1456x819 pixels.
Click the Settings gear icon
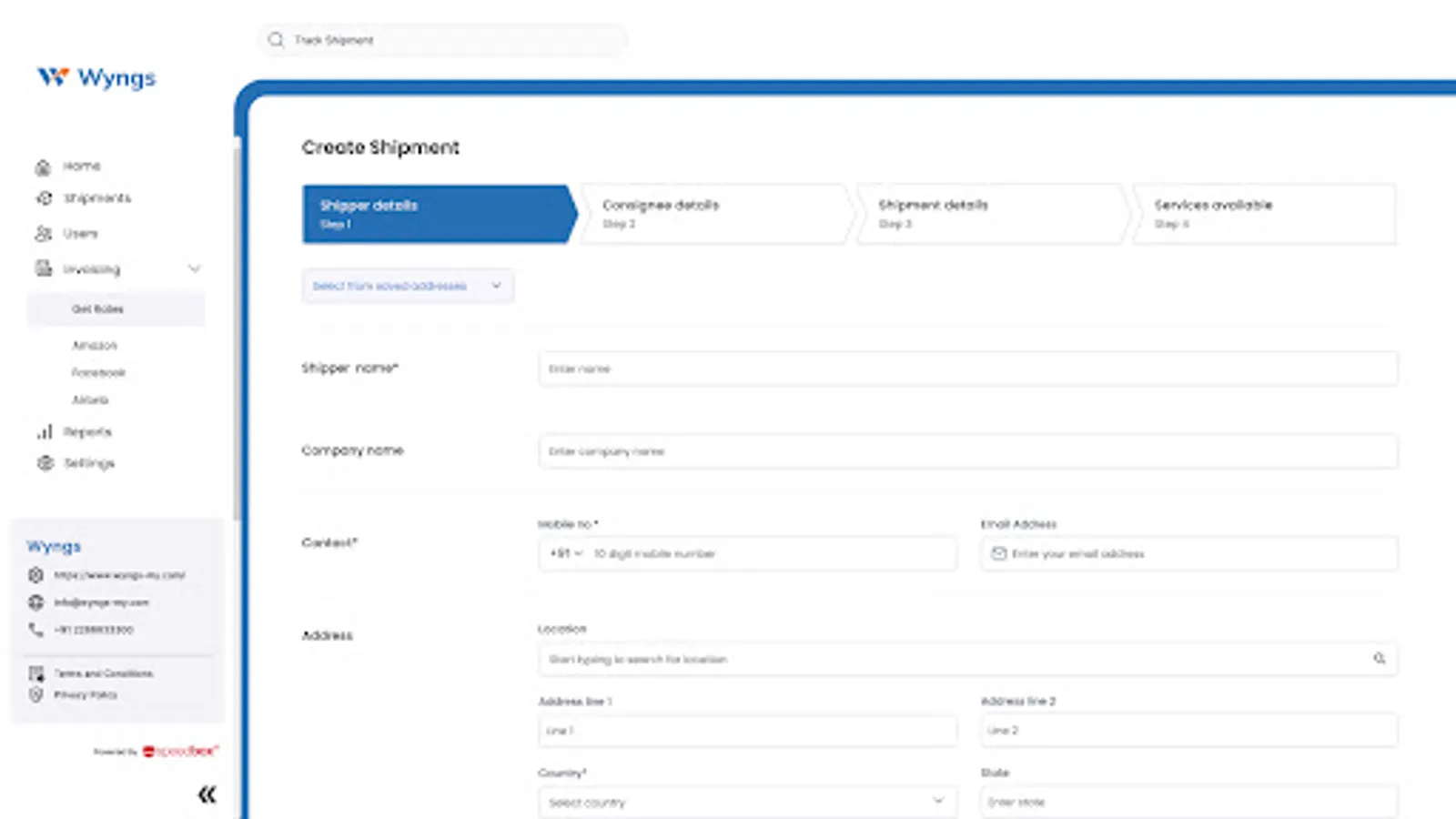(x=45, y=463)
